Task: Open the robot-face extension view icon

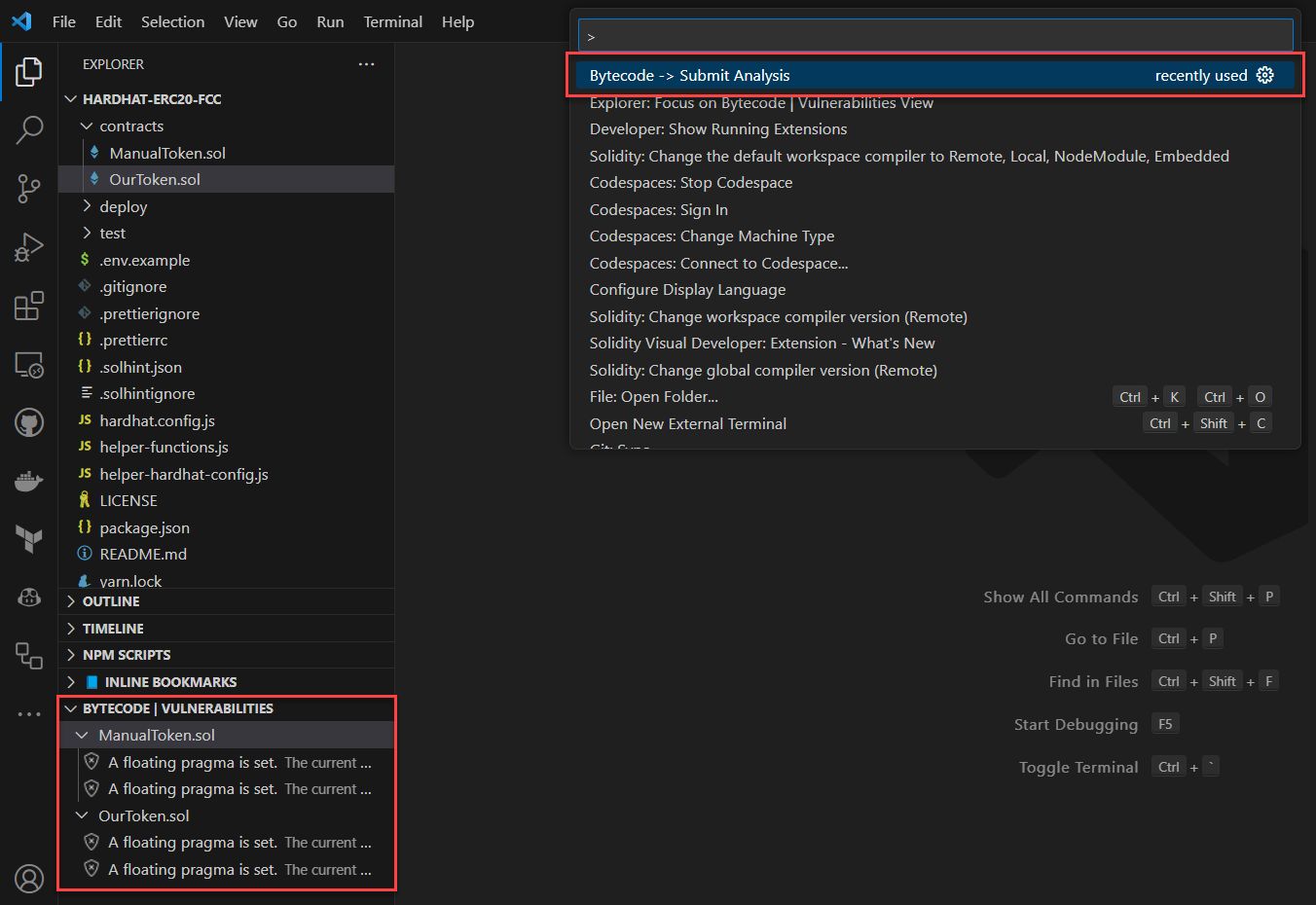Action: point(29,597)
